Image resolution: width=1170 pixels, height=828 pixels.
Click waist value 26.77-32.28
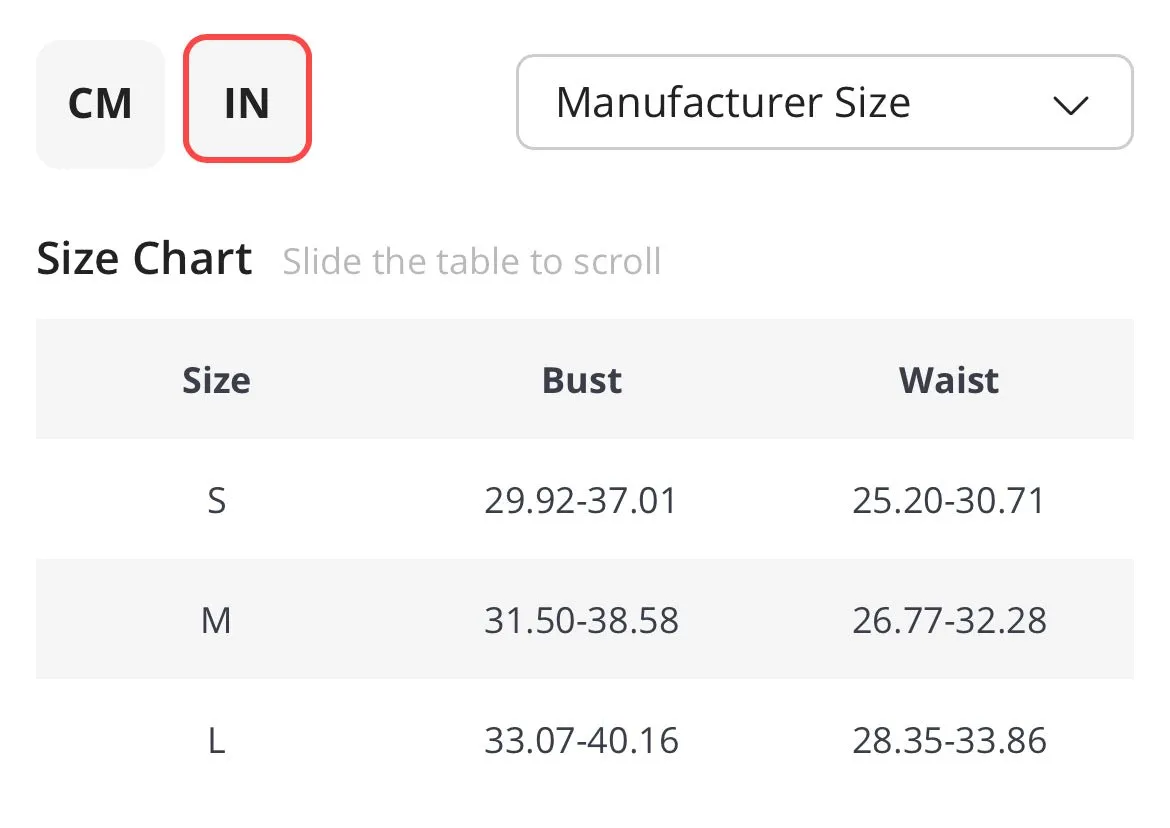[949, 620]
